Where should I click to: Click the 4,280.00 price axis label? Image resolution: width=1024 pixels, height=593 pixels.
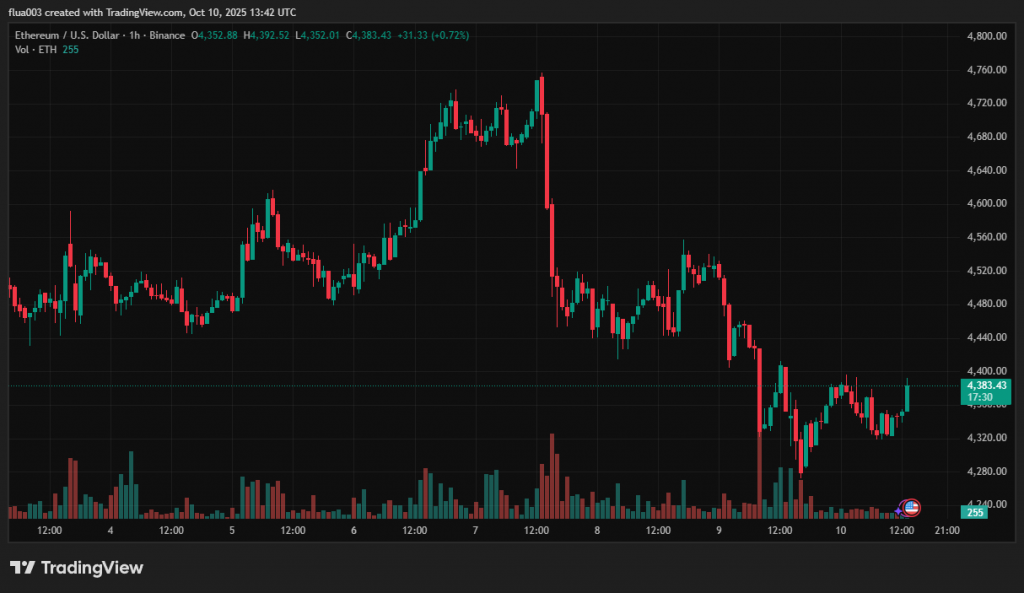(x=986, y=471)
